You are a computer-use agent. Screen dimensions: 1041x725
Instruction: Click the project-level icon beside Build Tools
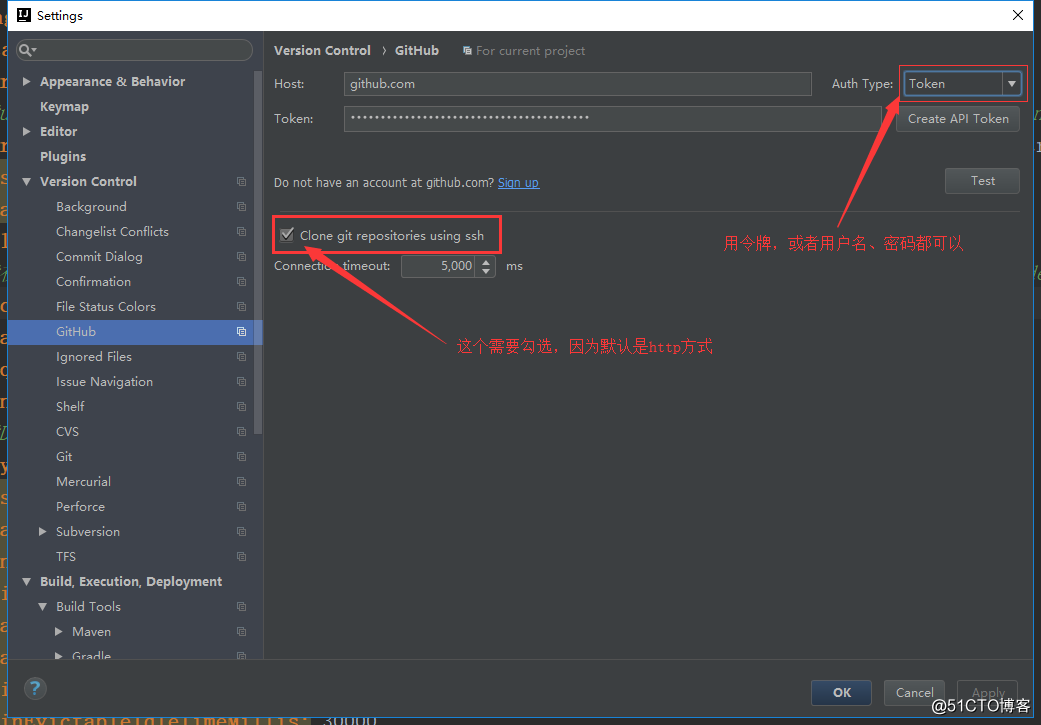click(242, 607)
